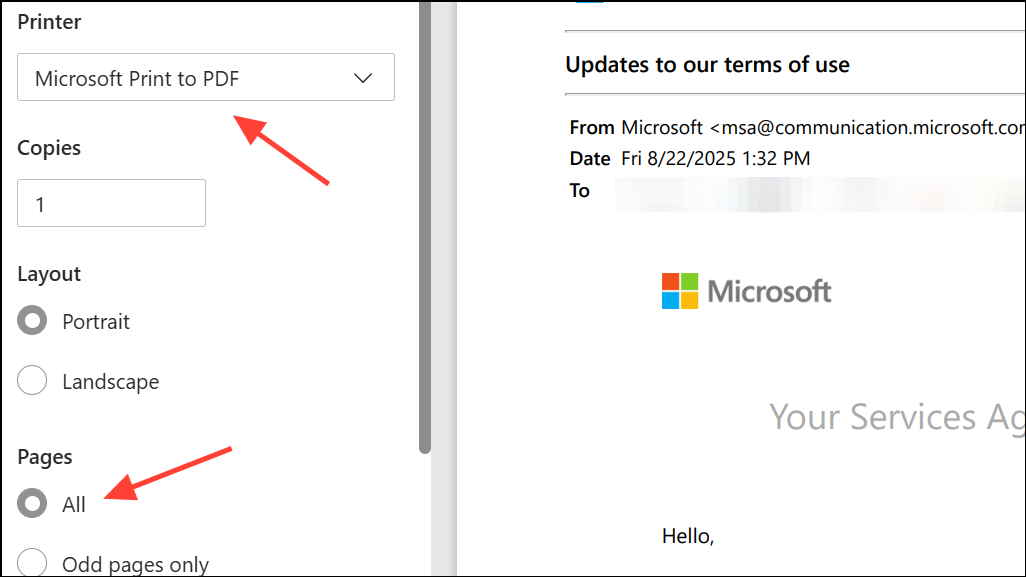
Task: Click the Landscape label text
Action: pos(110,381)
